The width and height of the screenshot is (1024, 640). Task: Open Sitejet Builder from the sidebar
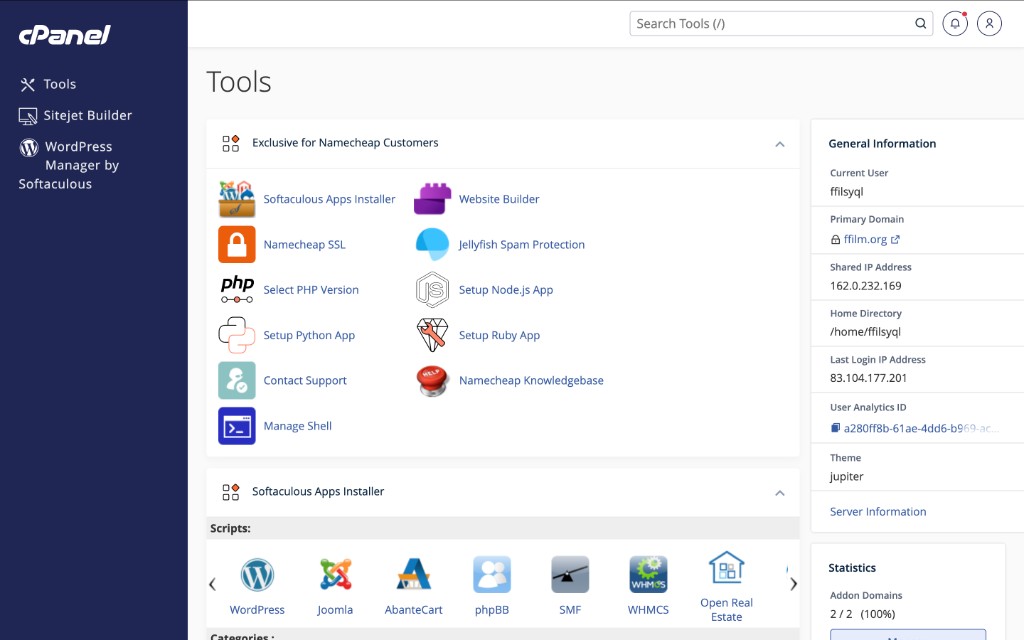point(87,116)
